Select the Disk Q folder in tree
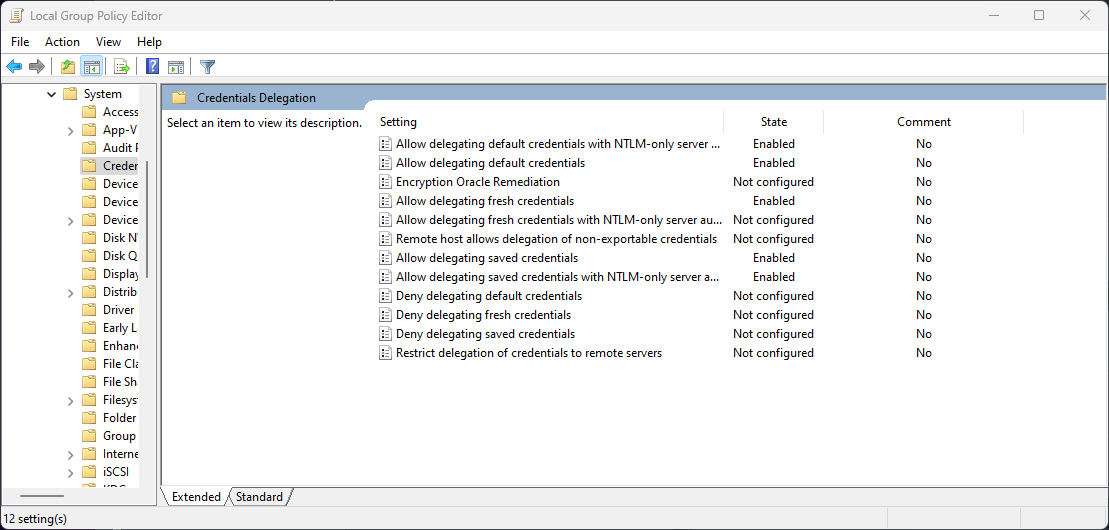 (110, 255)
